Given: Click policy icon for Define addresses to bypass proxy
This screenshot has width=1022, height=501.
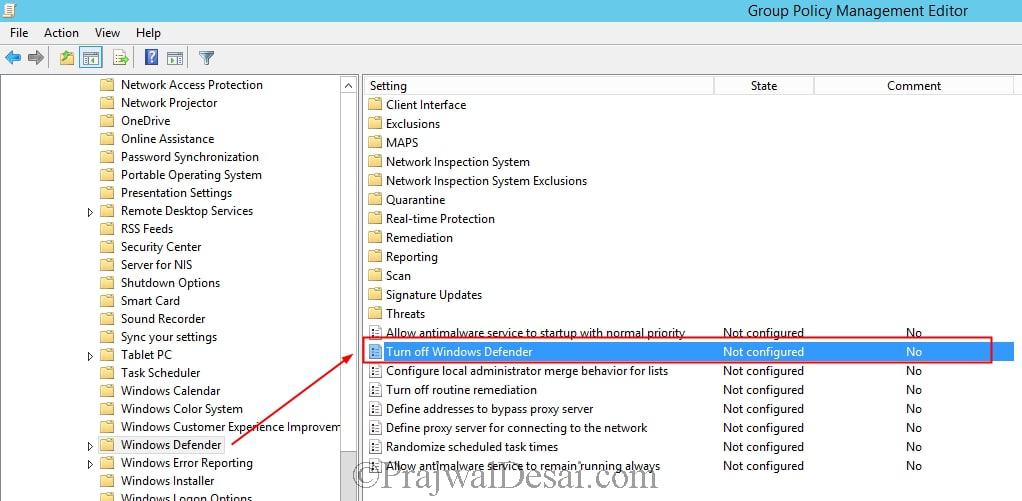Looking at the screenshot, I should click(x=375, y=409).
